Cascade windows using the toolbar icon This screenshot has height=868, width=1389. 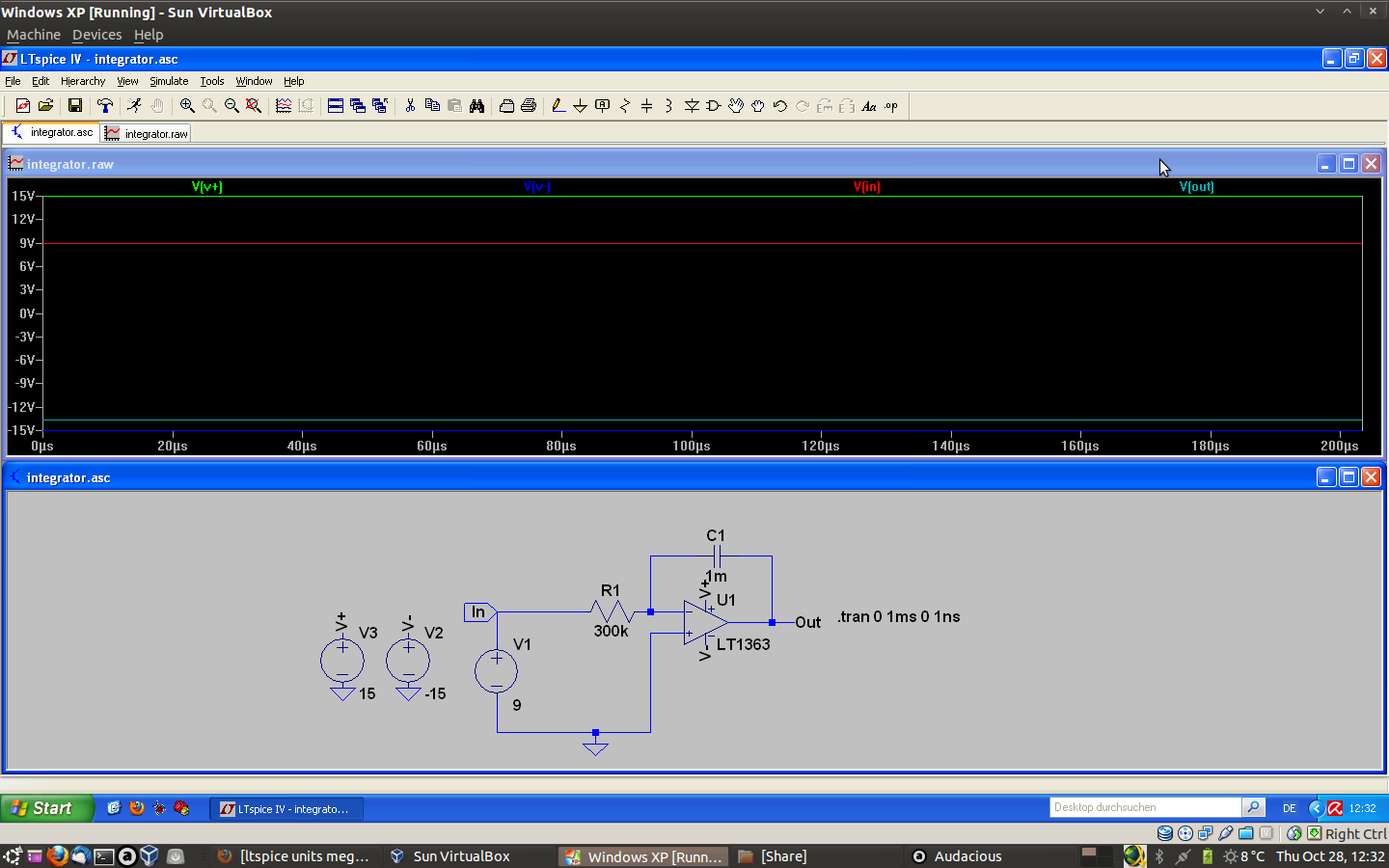(358, 106)
